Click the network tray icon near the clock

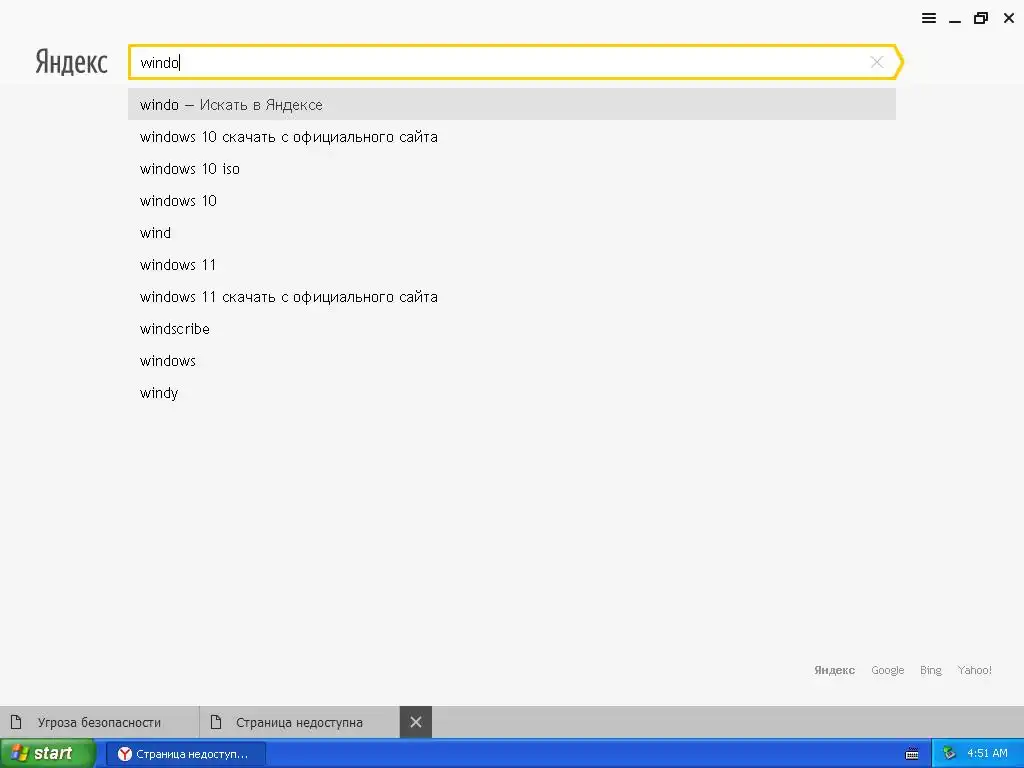coord(949,754)
